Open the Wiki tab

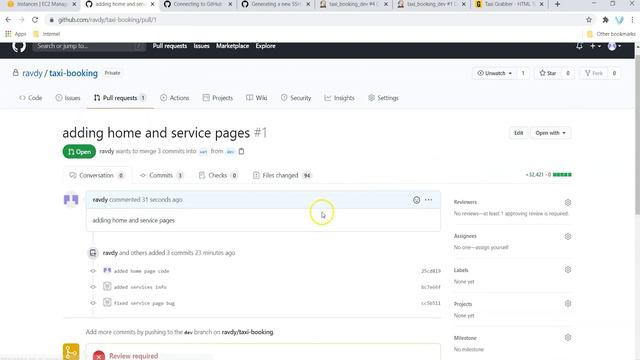tap(257, 98)
